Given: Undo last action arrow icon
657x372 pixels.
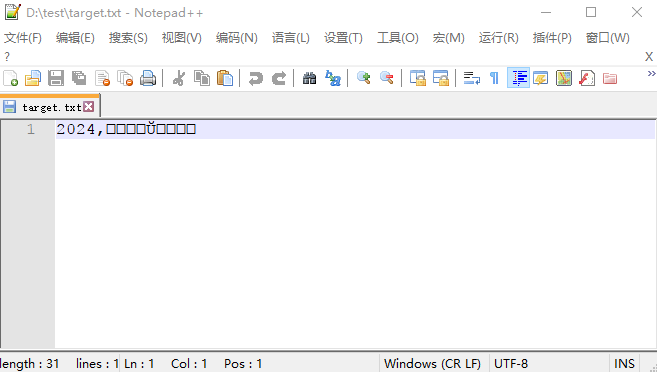Looking at the screenshot, I should point(256,78).
